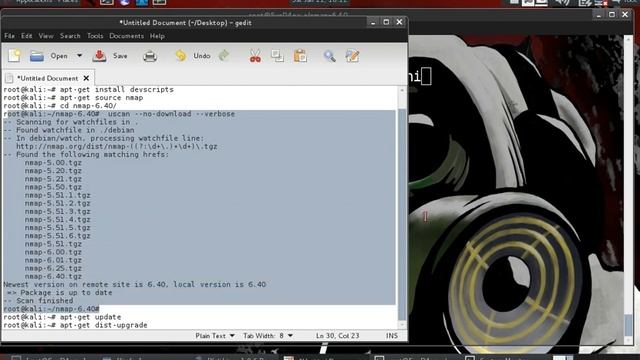Click the line 'apt-get dist-upgrade'
This screenshot has height=360, width=640.
coord(76,325)
